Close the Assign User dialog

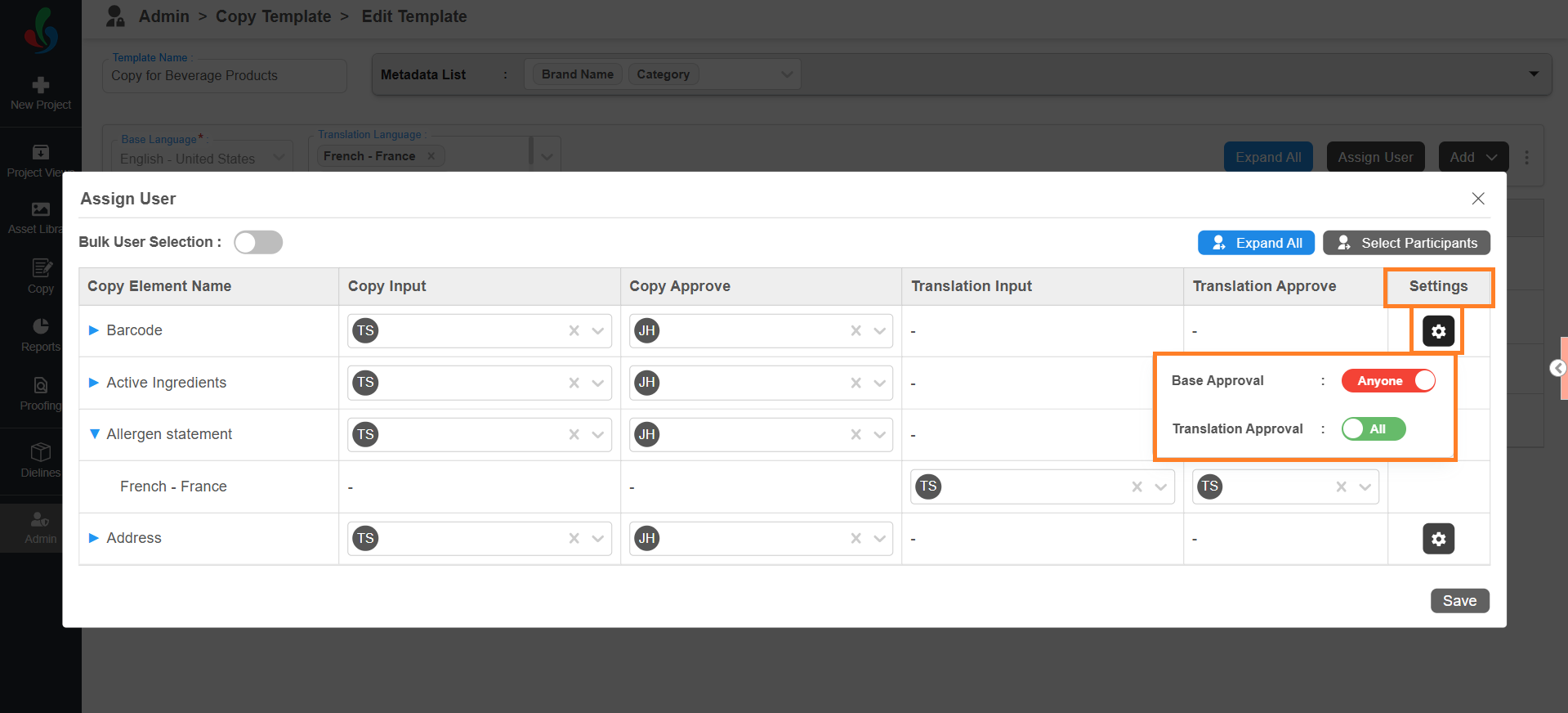tap(1477, 199)
